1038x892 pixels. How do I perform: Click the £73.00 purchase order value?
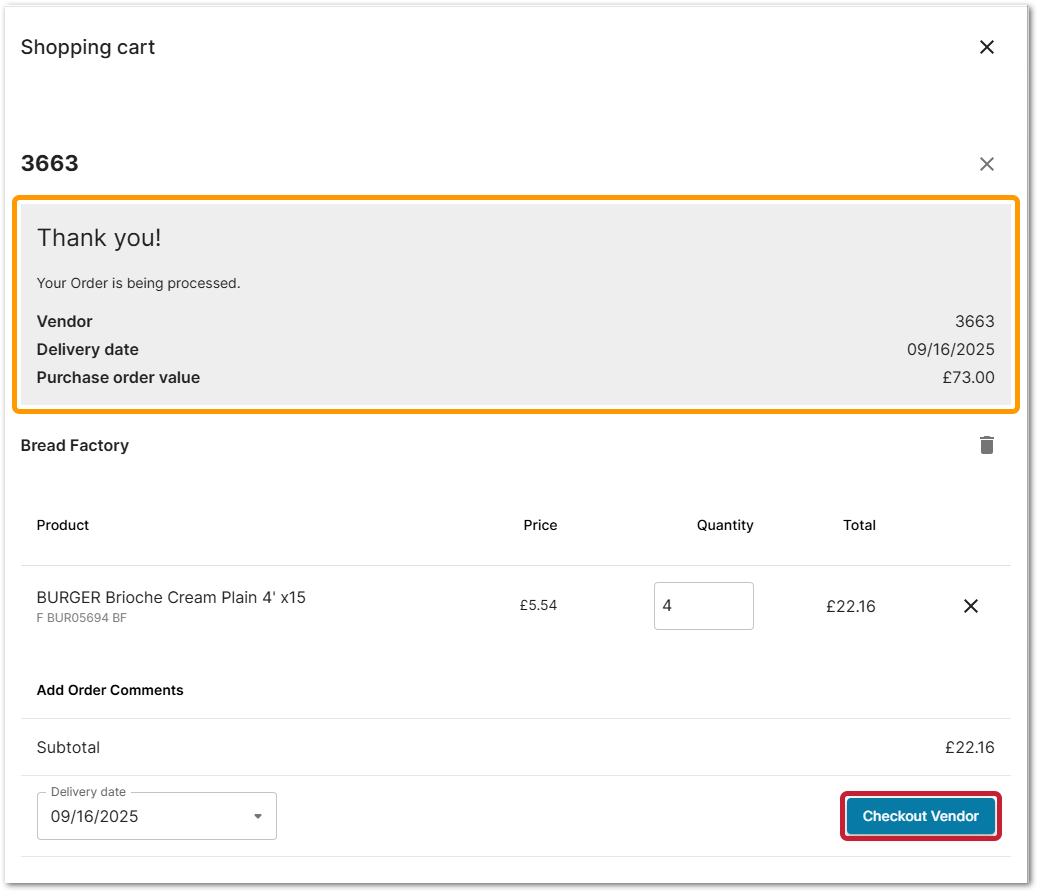pyautogui.click(x=970, y=378)
